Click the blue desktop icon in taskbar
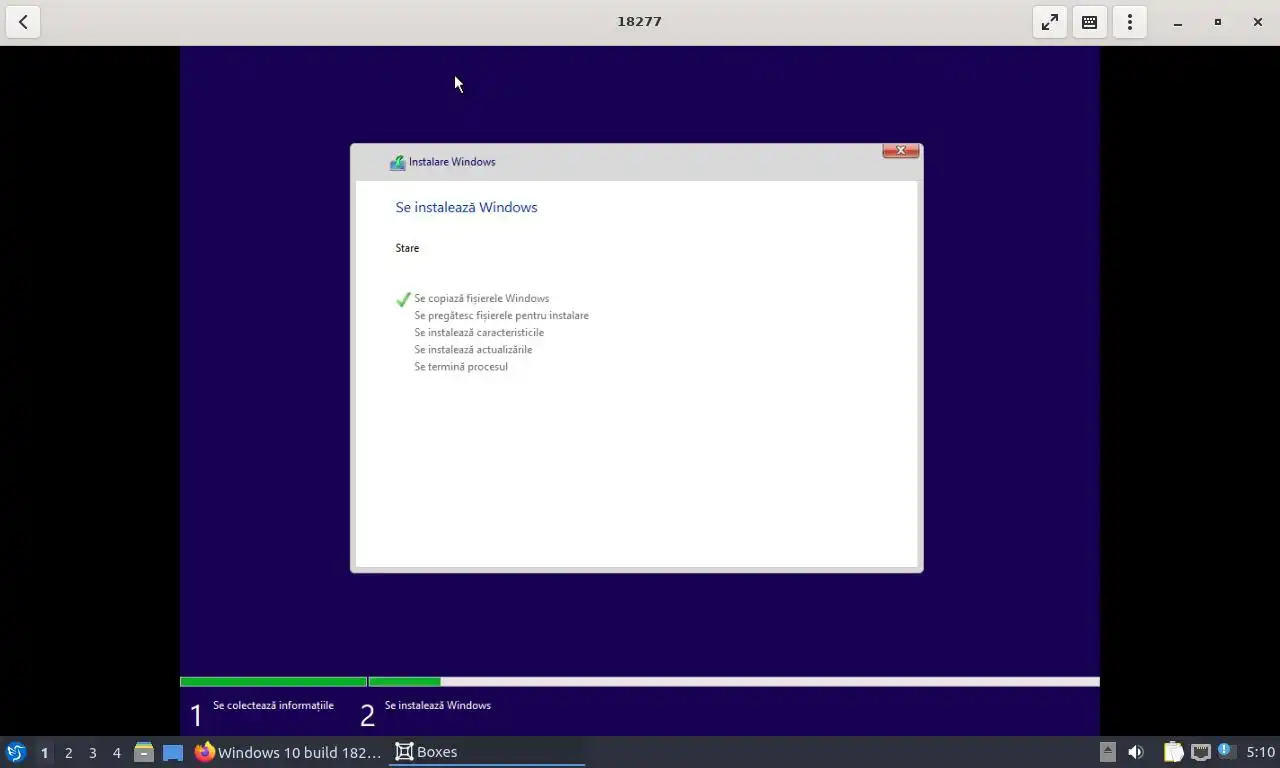1280x768 pixels. [173, 752]
